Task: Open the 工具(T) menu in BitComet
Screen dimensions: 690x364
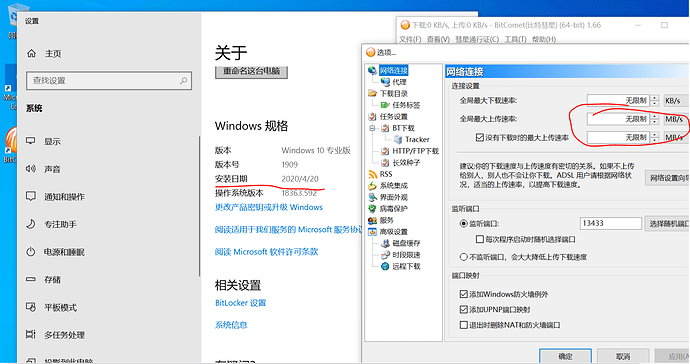Action: (x=515, y=39)
